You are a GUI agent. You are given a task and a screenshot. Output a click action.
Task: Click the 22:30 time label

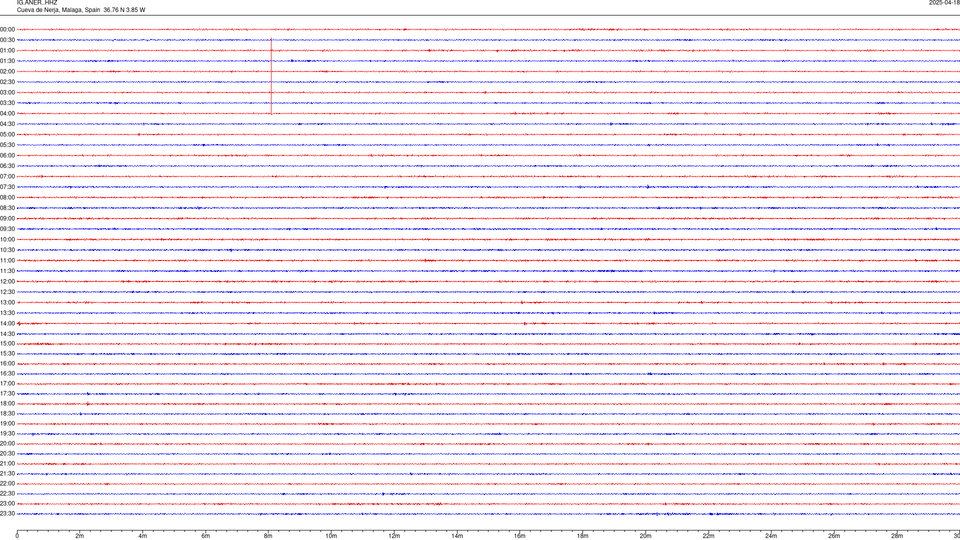click(x=7, y=493)
